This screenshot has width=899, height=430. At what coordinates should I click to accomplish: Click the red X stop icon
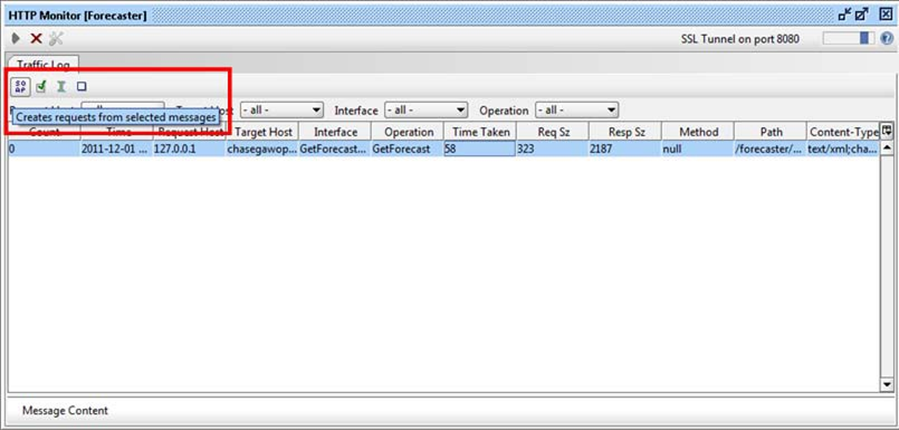coord(36,38)
